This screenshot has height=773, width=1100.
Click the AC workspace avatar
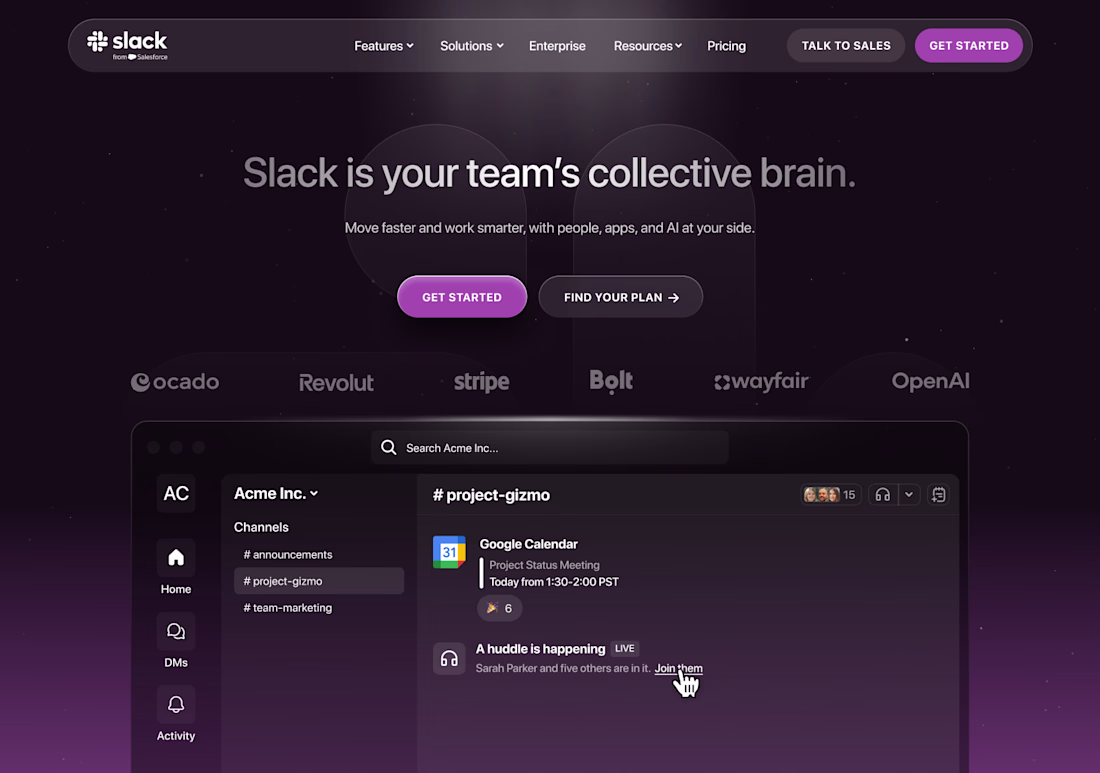coord(176,493)
